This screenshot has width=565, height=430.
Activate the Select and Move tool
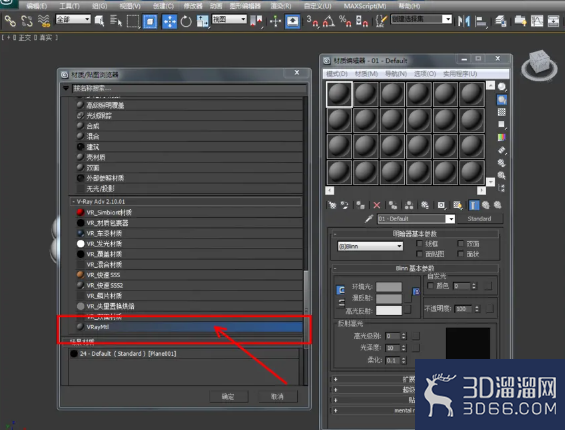(169, 21)
